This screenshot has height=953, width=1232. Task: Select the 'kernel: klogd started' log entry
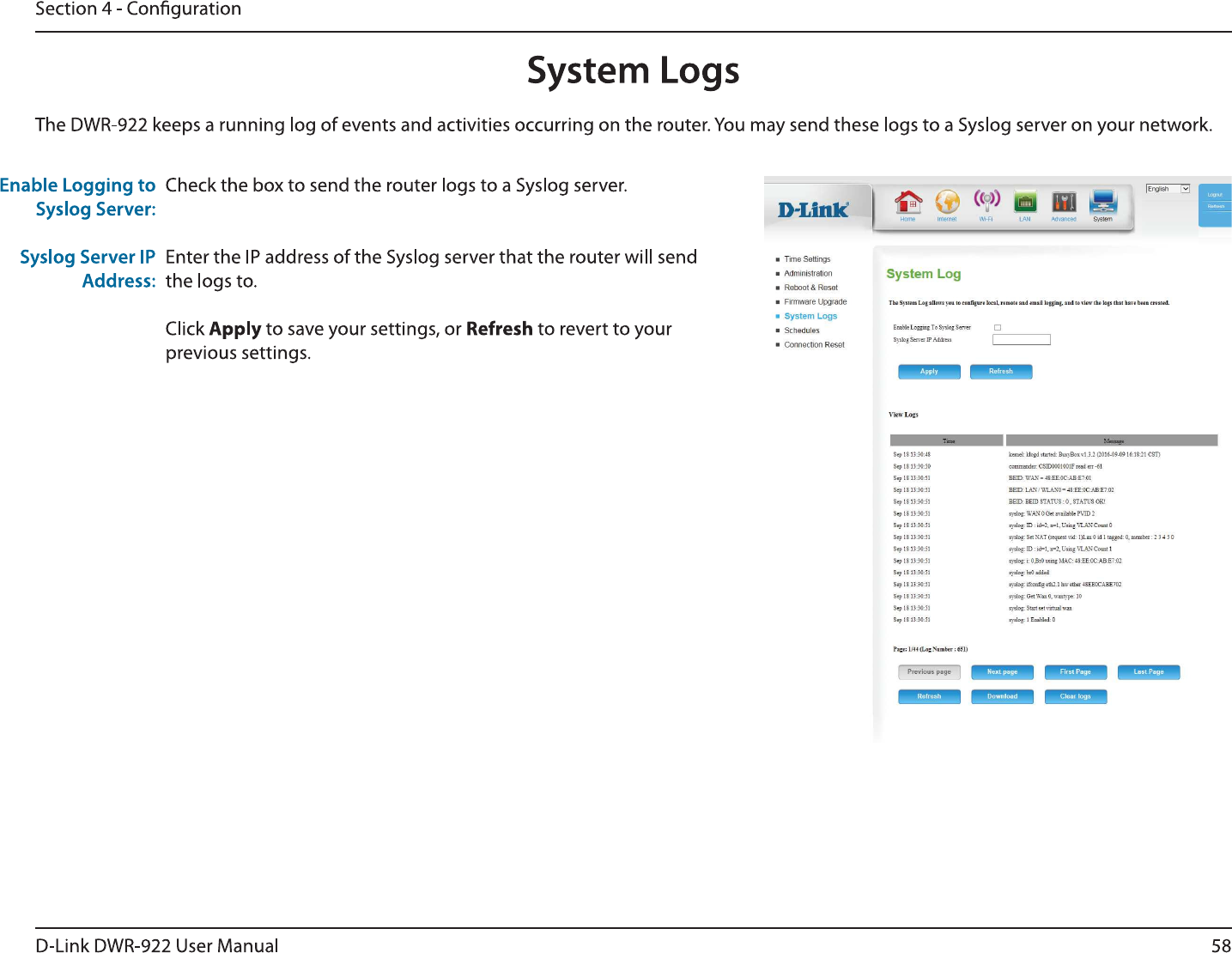click(1084, 455)
